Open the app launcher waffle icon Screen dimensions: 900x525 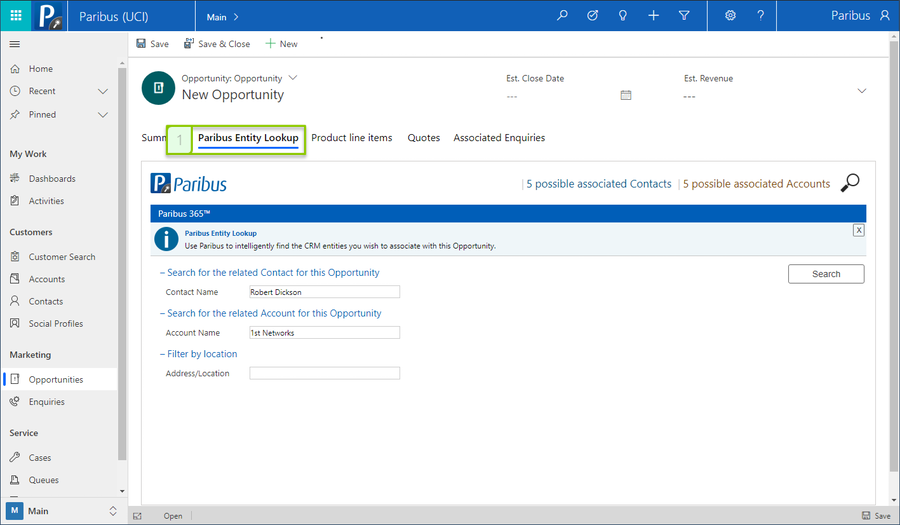pos(15,15)
